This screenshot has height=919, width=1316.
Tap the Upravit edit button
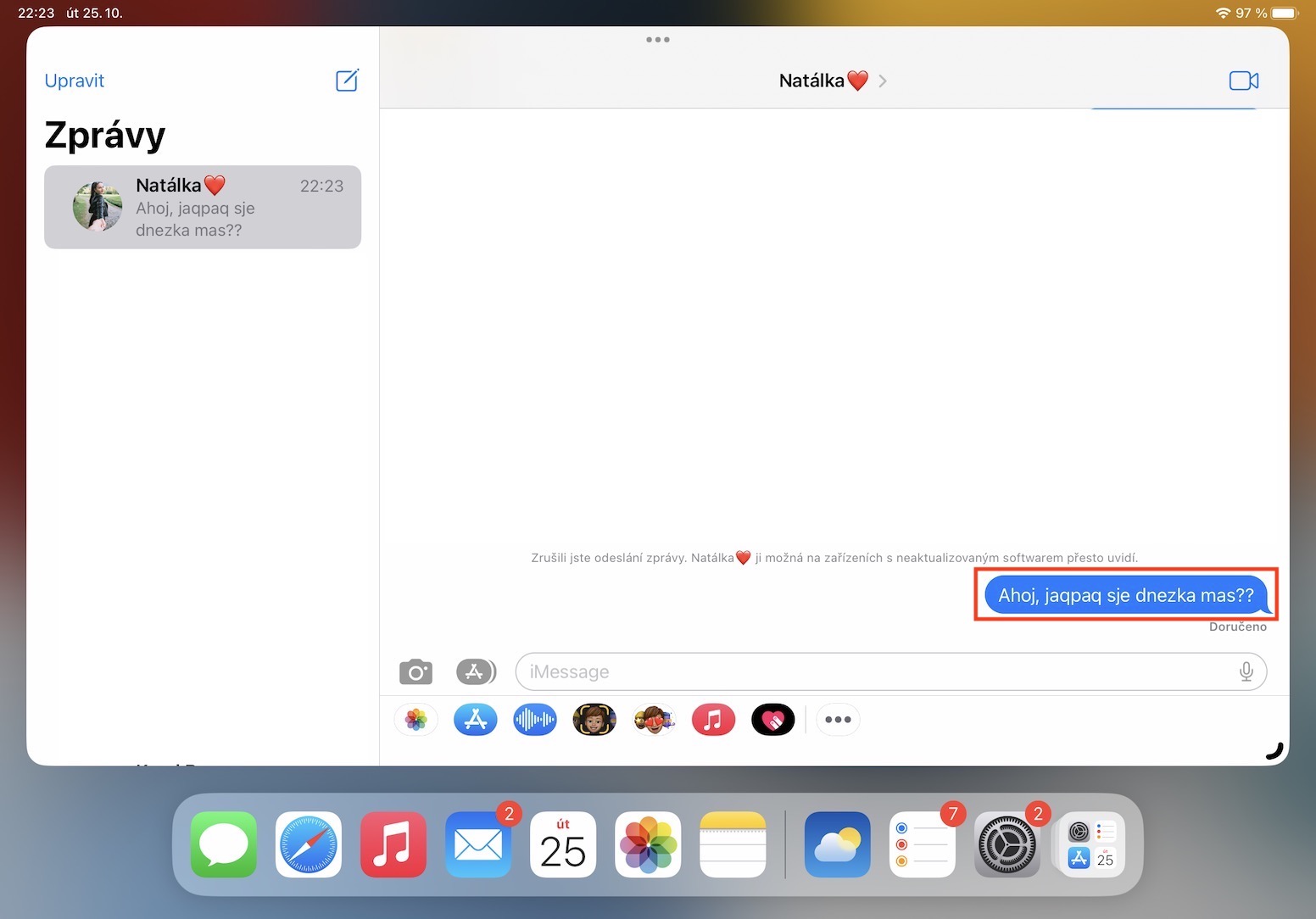click(x=75, y=81)
